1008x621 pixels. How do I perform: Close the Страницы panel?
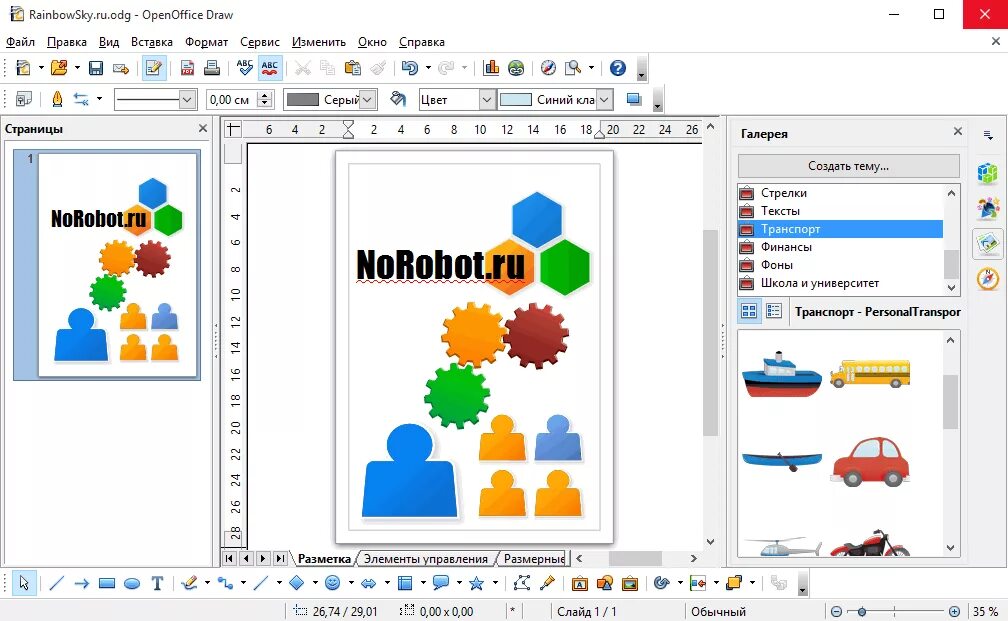[203, 129]
